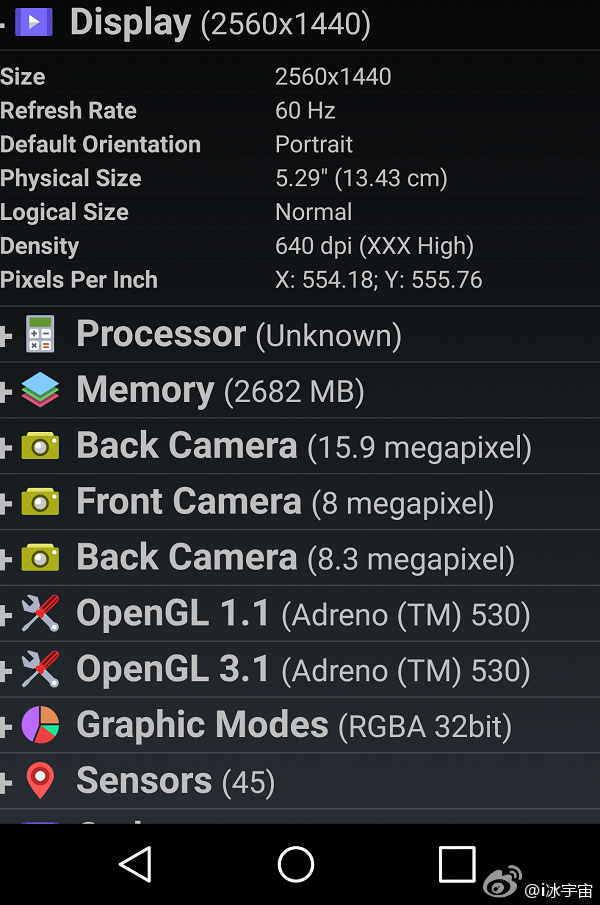This screenshot has width=600, height=905.
Task: Expand the Memory section
Action: coord(6,392)
